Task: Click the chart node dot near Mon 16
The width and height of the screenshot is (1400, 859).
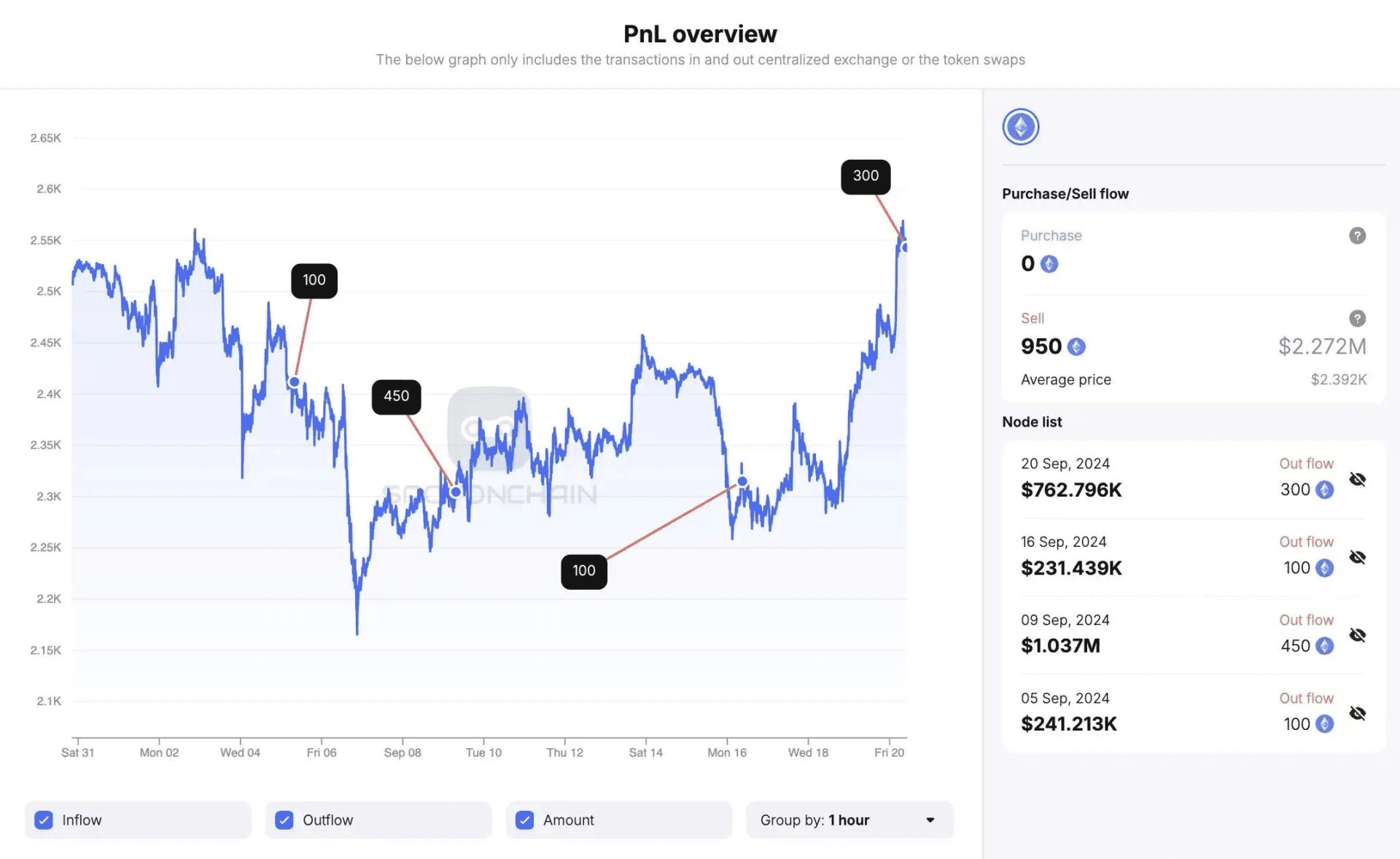Action: pos(742,481)
